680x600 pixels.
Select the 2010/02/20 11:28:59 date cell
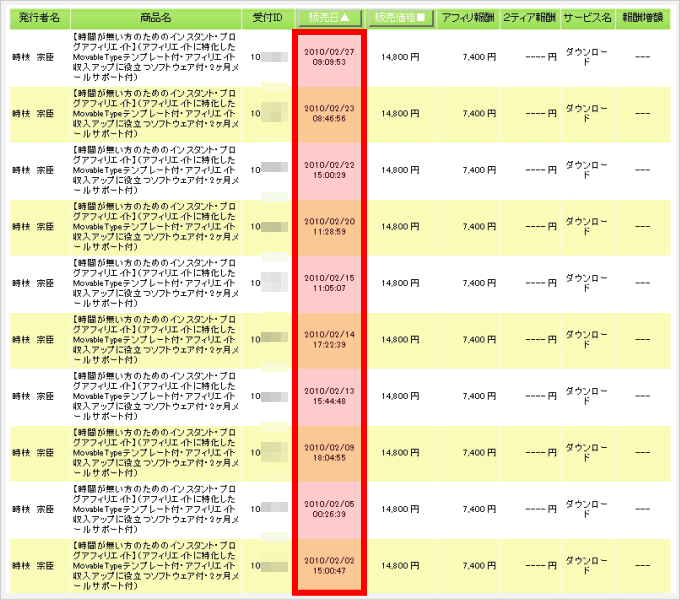click(x=329, y=225)
